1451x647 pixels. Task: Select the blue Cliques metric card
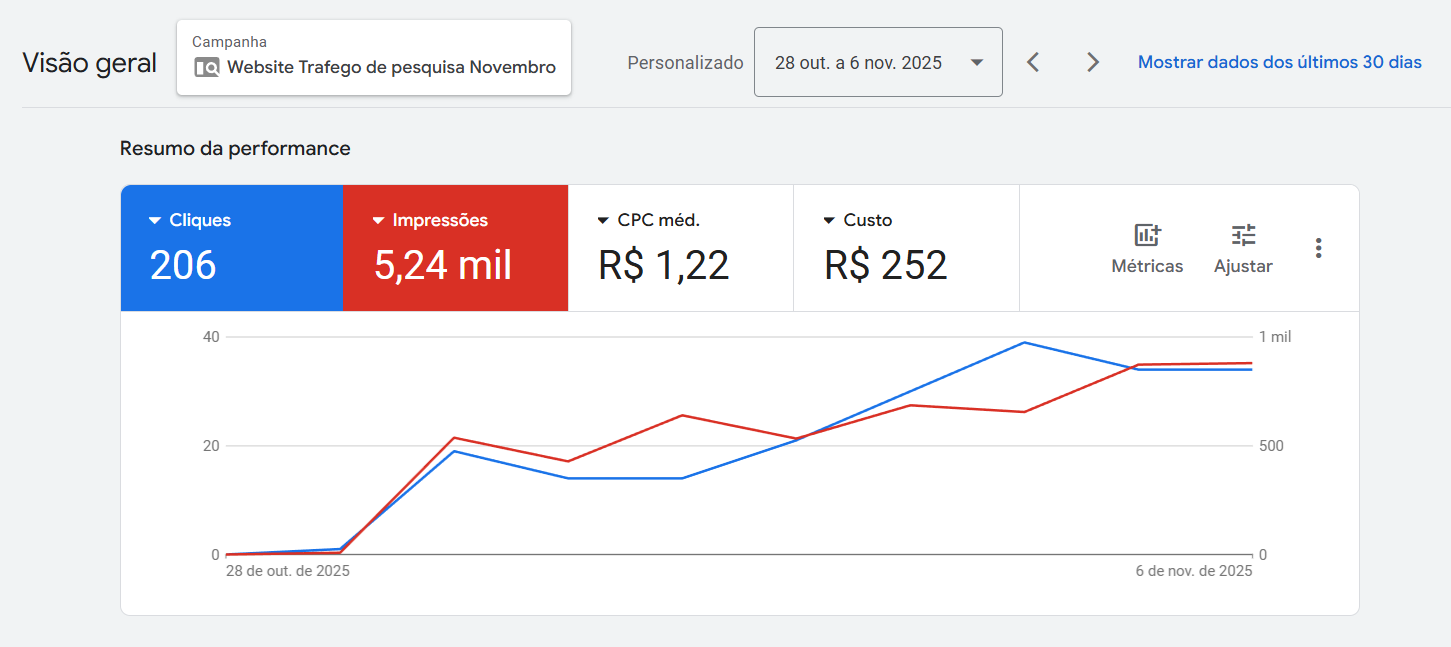click(x=232, y=248)
